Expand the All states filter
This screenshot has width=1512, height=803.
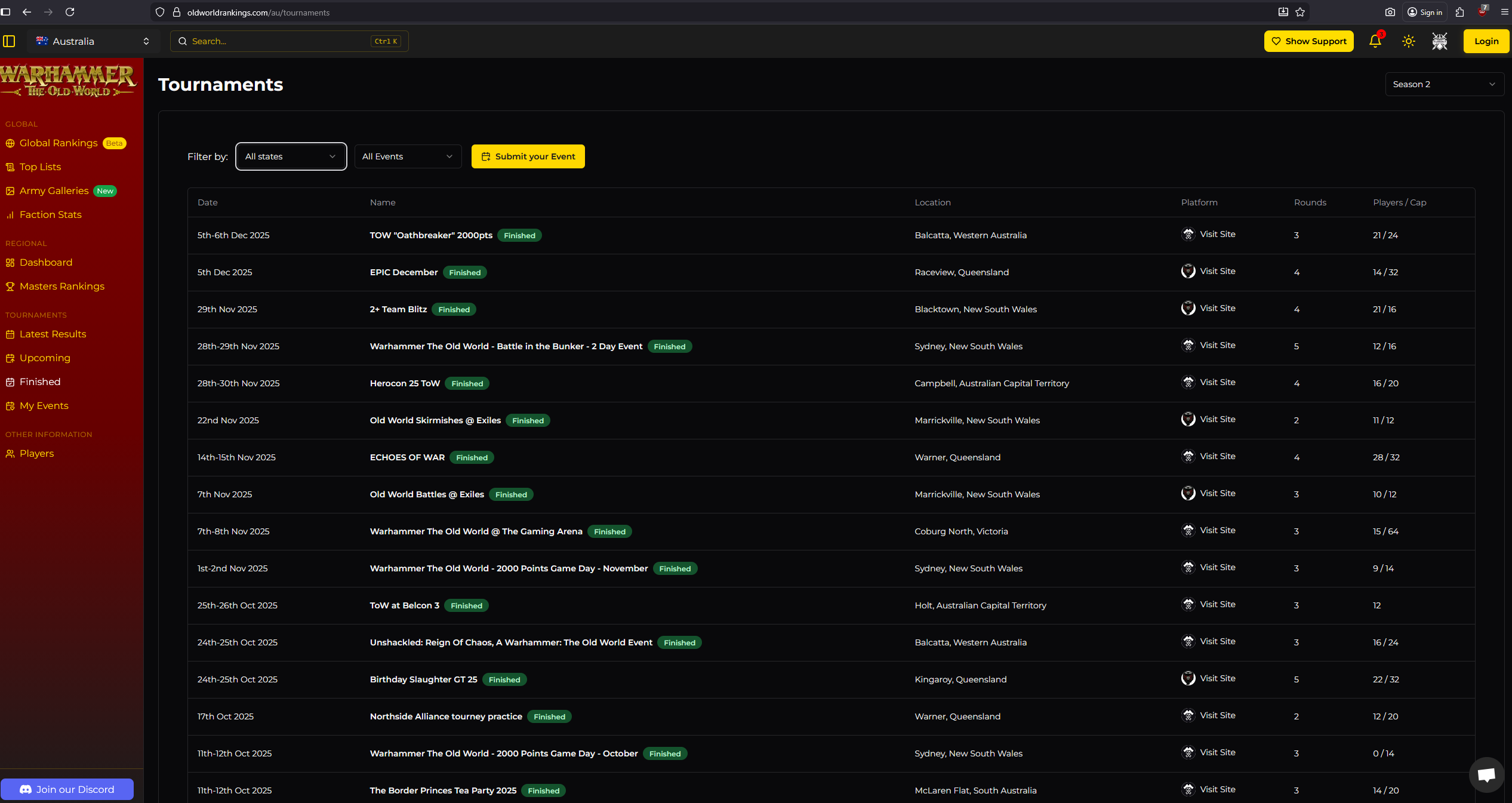[291, 156]
